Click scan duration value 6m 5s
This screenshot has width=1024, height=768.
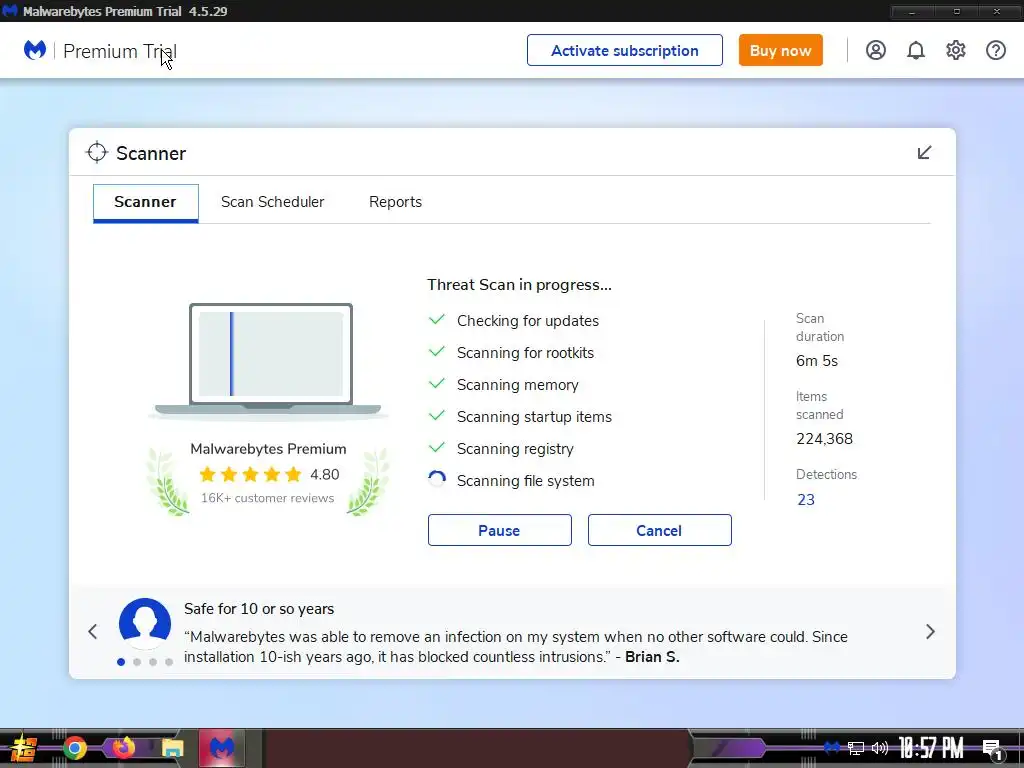[x=817, y=360]
